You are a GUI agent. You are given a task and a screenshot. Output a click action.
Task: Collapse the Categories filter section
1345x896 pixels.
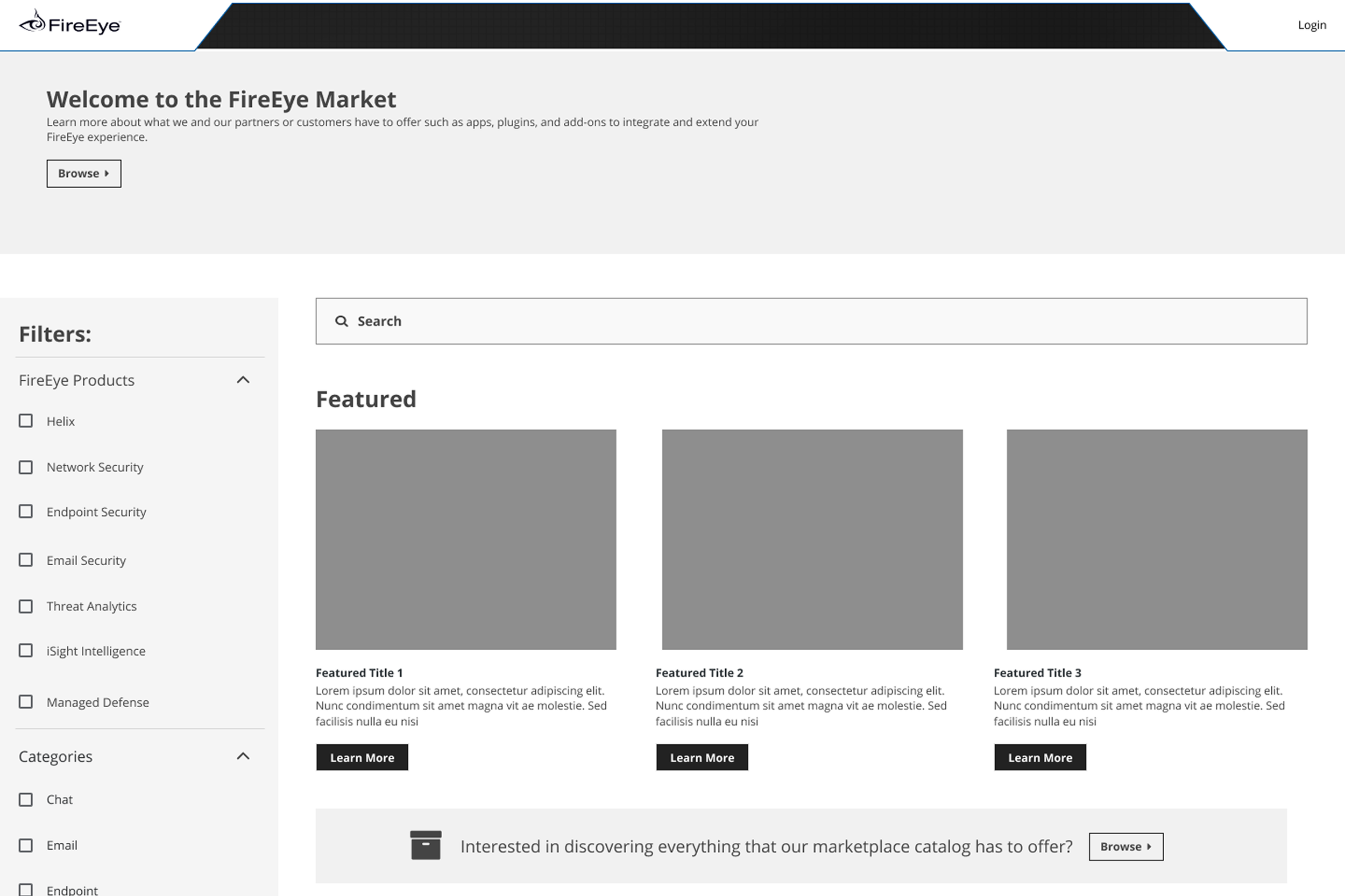click(x=243, y=756)
